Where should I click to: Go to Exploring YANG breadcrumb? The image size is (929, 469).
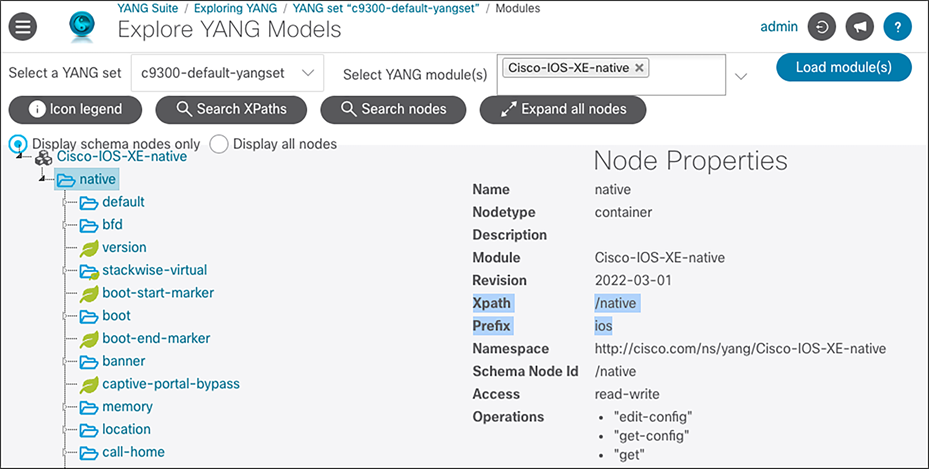235,8
